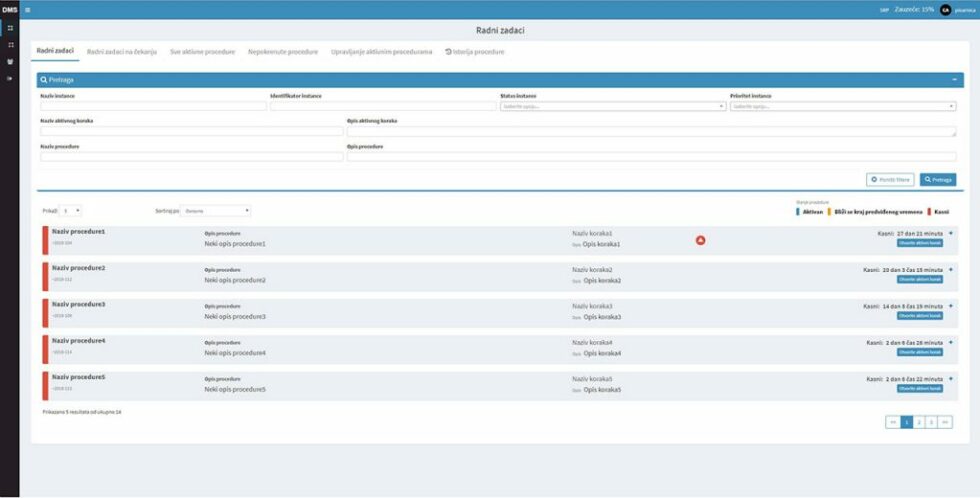Click the red Kasni legend swatch
The height and width of the screenshot is (498, 980).
[929, 212]
